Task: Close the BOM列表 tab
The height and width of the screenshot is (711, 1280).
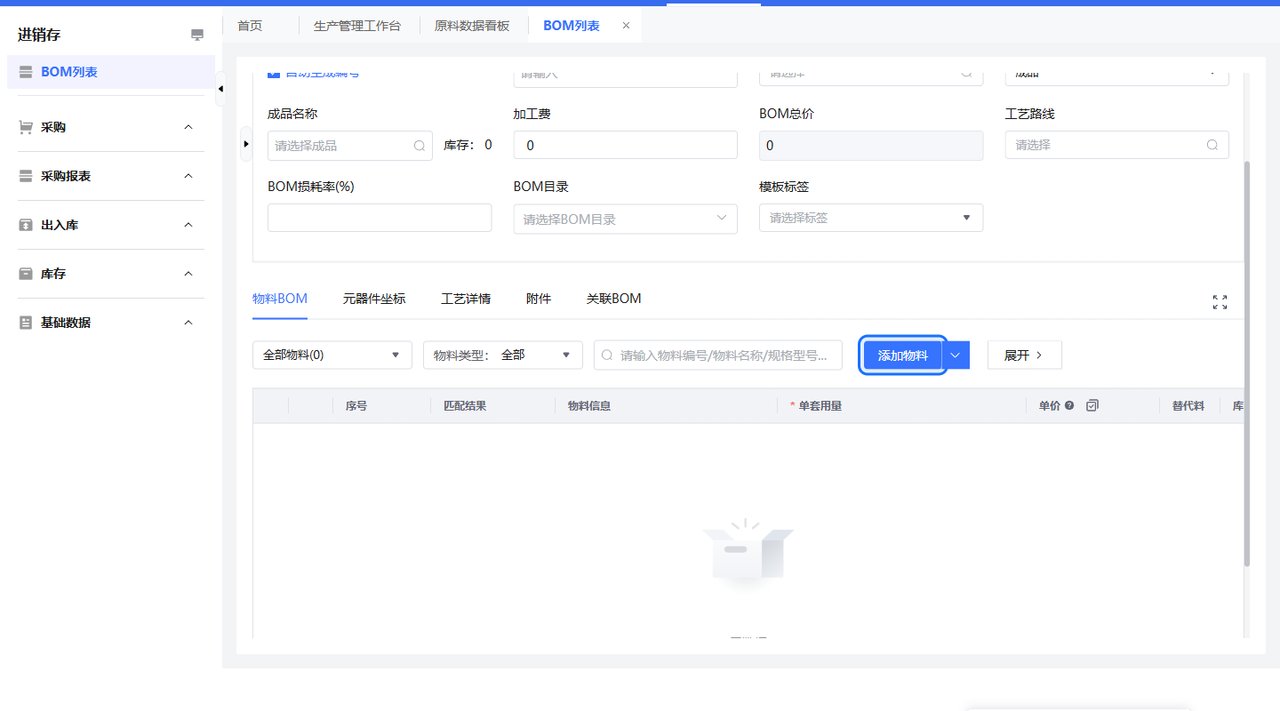Action: 626,26
